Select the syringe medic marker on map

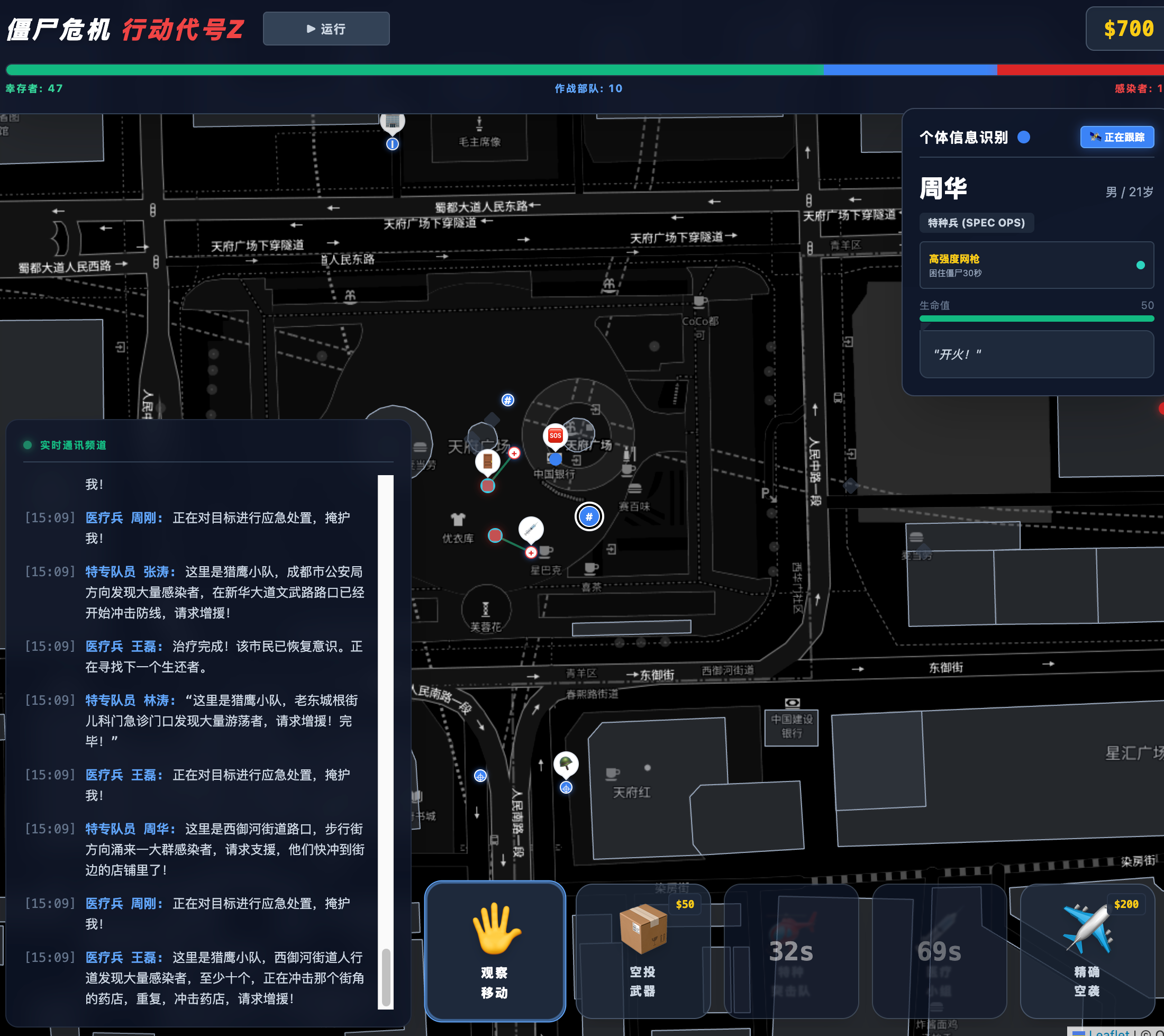(x=531, y=529)
